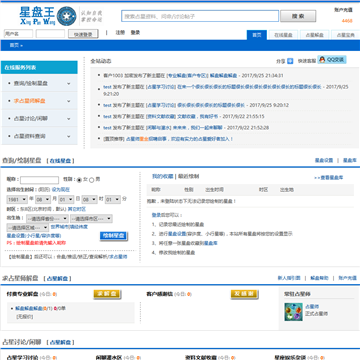Open the 21:52:28 post in 闲聊与灌水

[197, 128]
